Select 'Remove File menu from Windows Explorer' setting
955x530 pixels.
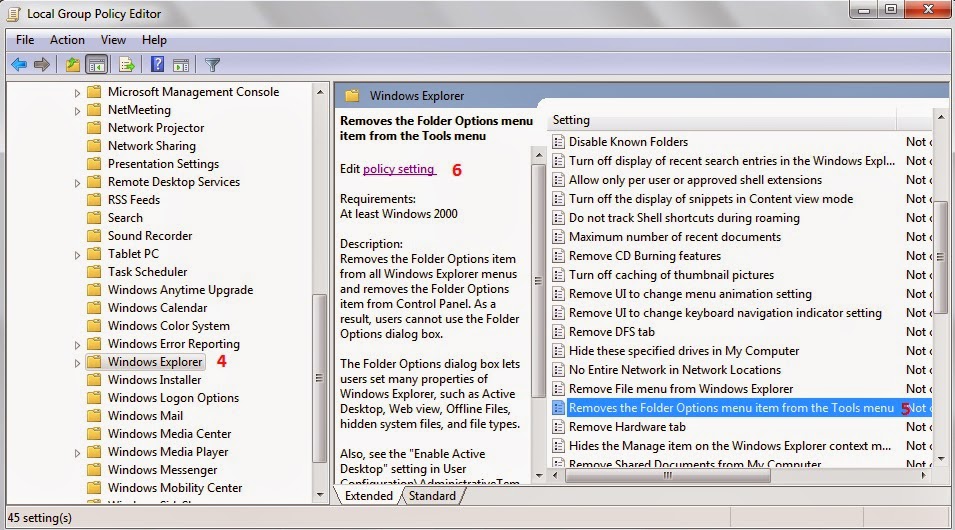pos(681,389)
